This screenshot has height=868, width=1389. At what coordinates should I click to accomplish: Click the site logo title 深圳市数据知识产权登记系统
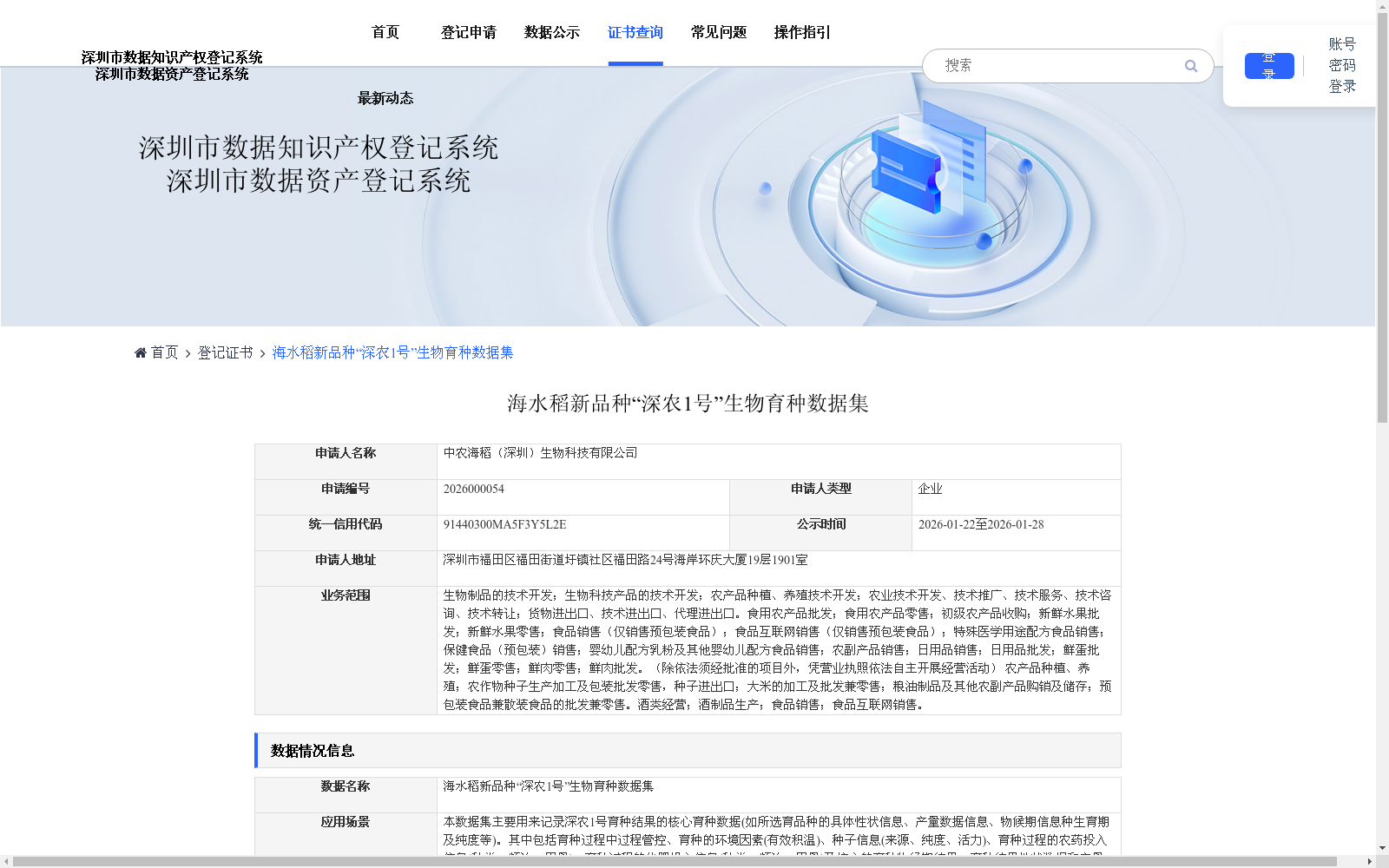[172, 57]
